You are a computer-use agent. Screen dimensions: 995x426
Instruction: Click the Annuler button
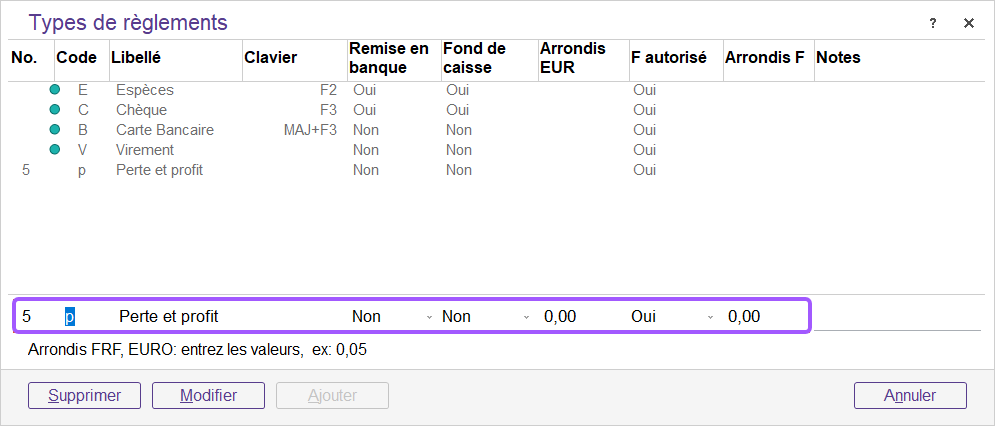910,395
